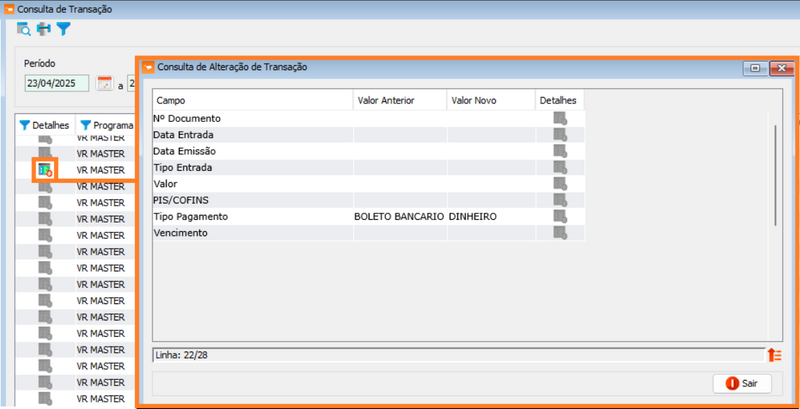Image resolution: width=800 pixels, height=409 pixels.
Task: Click the search/consult magnifier toolbar icon
Action: 24,29
